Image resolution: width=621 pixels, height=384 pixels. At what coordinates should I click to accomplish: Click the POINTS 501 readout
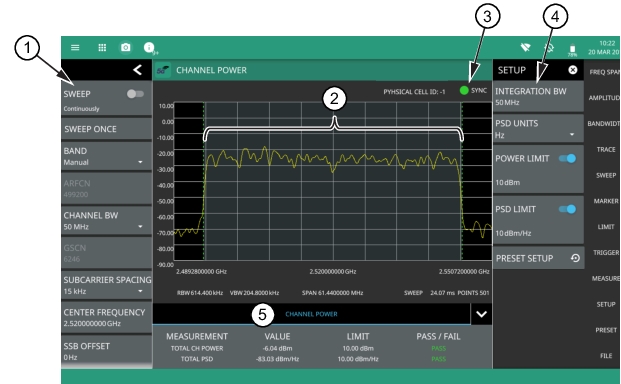click(473, 293)
